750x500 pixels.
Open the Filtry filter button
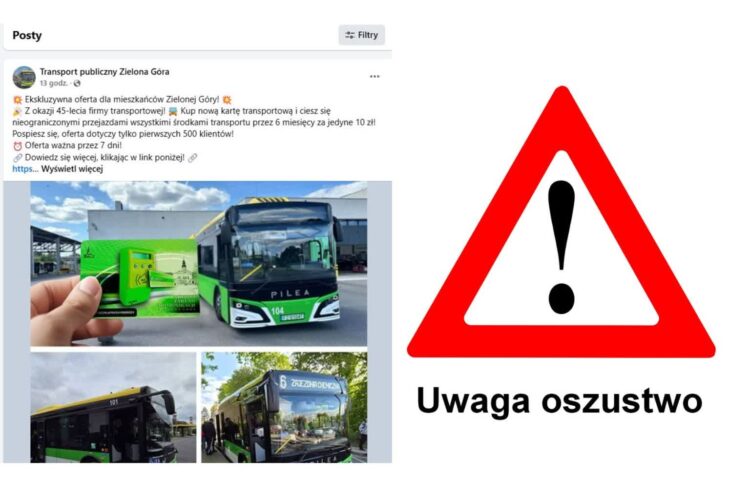click(x=362, y=35)
